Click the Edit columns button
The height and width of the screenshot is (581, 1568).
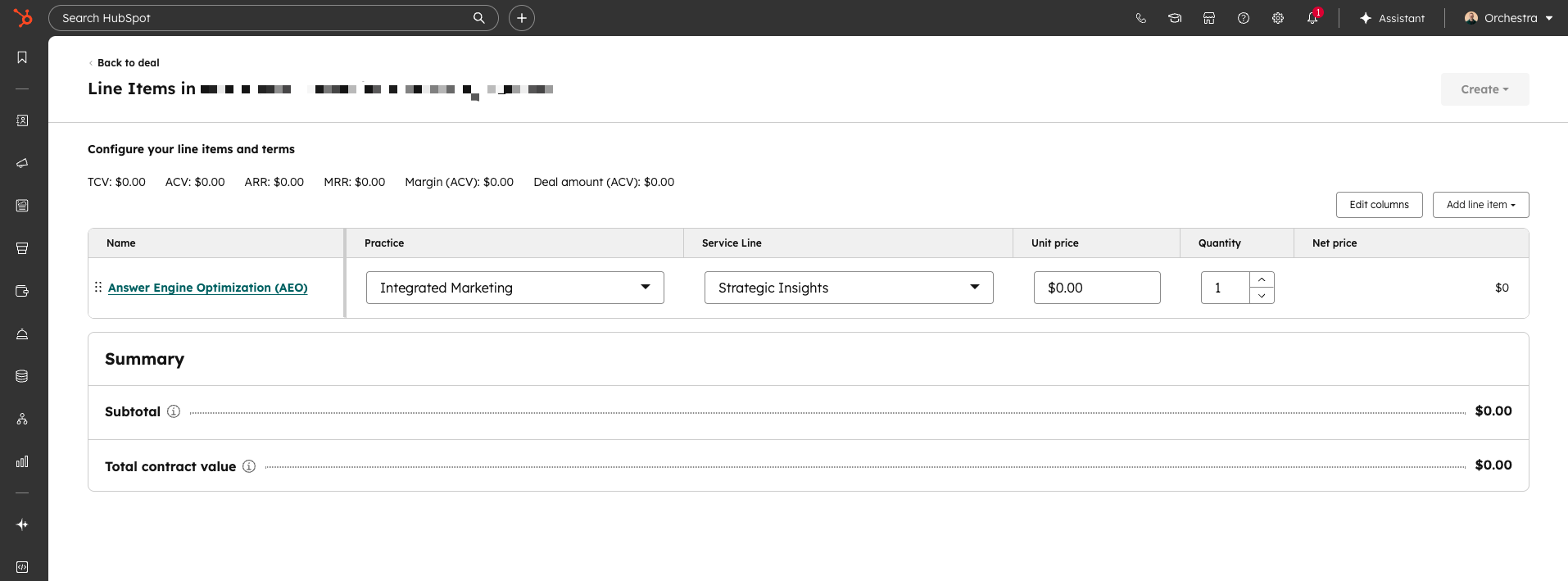[x=1379, y=205]
